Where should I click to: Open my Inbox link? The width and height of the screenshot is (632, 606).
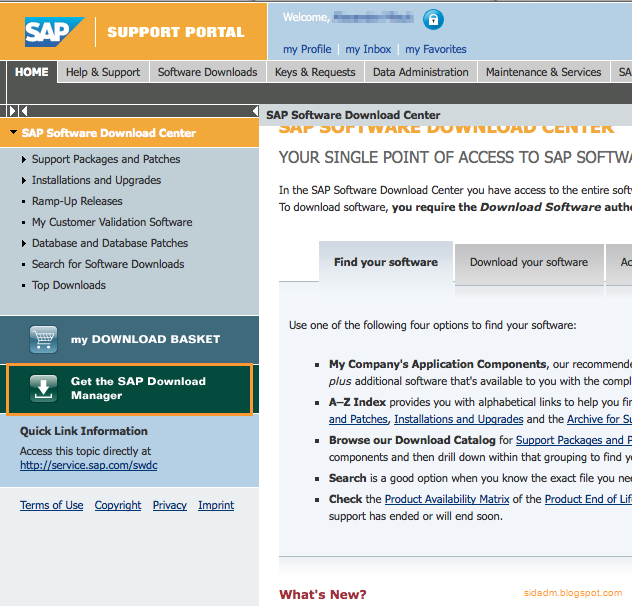coord(368,49)
